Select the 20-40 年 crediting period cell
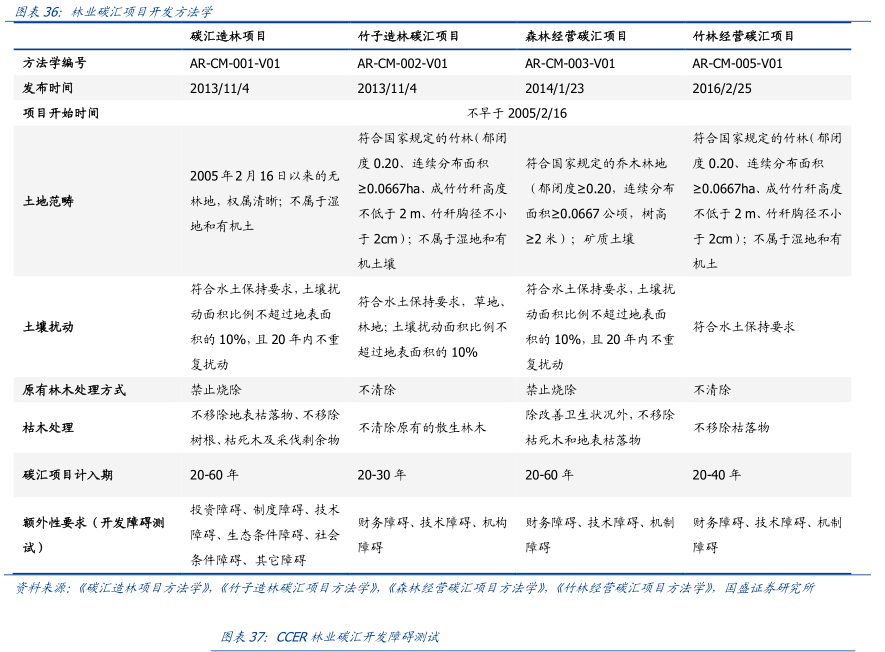Screen dimensions: 885x652 pos(717,475)
